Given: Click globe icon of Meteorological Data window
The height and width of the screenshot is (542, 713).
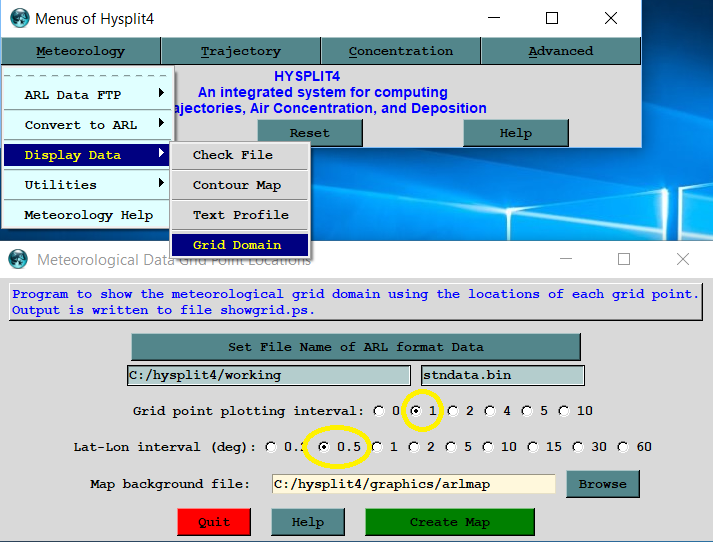Looking at the screenshot, I should (x=18, y=260).
